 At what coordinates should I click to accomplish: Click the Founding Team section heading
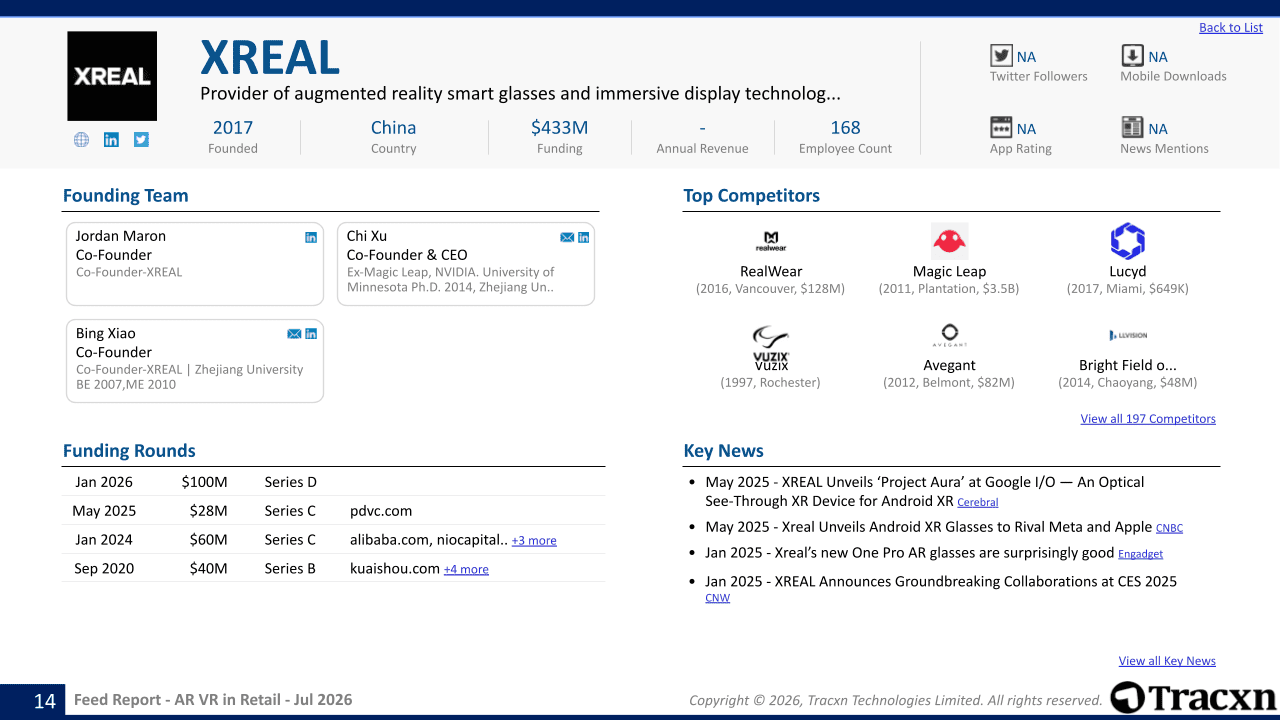pyautogui.click(x=126, y=196)
